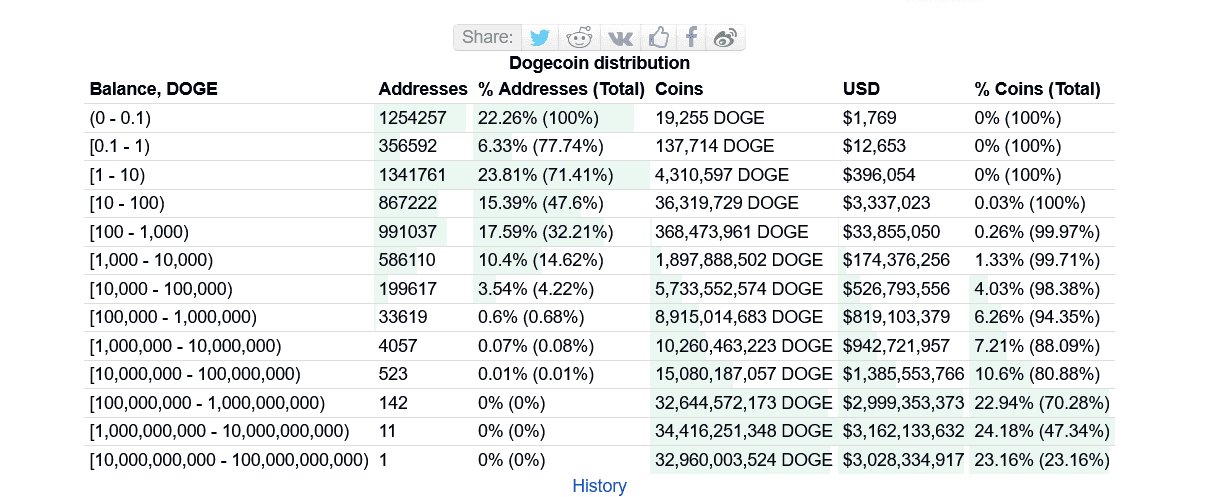
Task: Share via the VK icon
Action: point(620,38)
